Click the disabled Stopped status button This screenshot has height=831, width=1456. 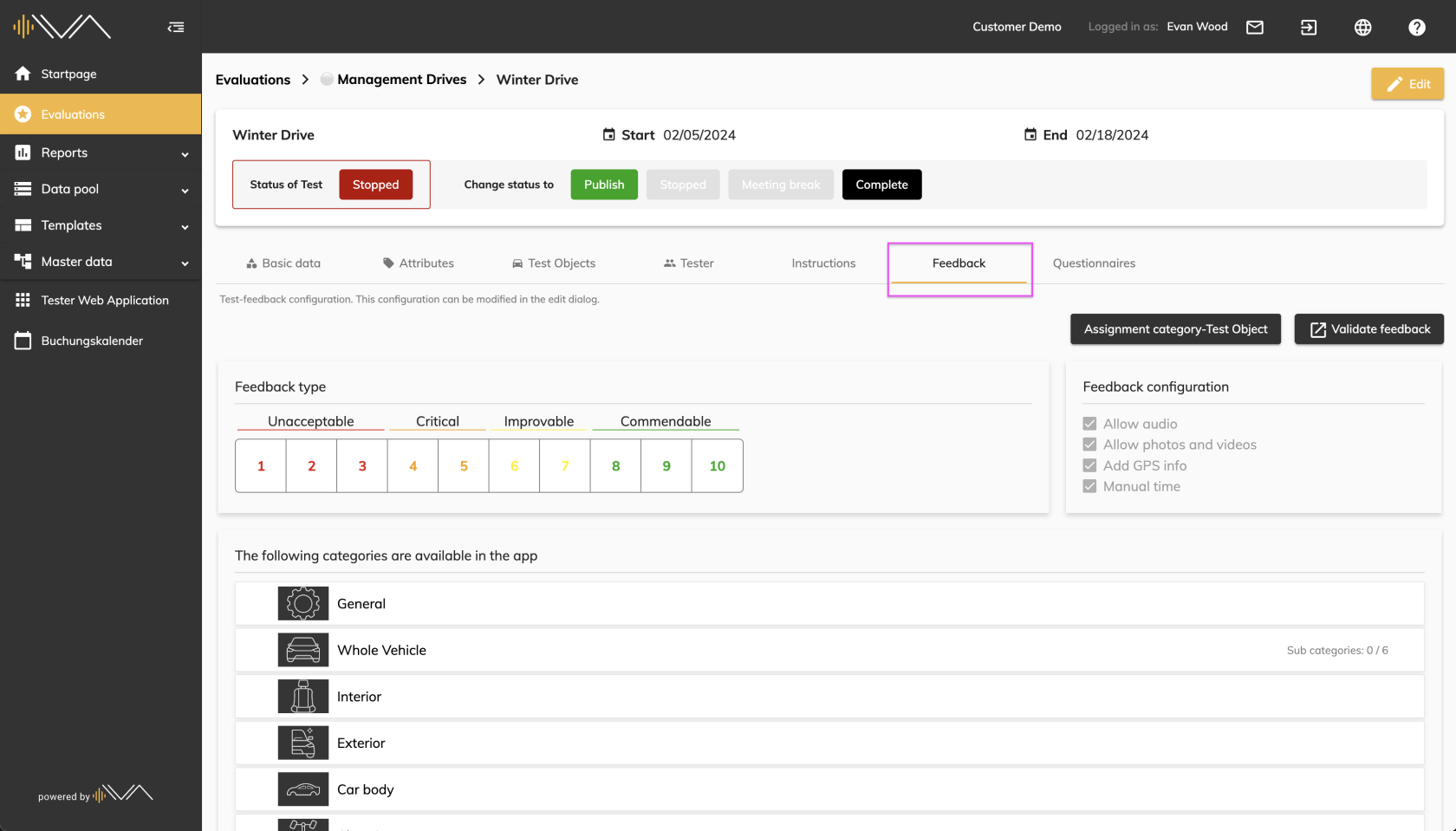pyautogui.click(x=683, y=185)
